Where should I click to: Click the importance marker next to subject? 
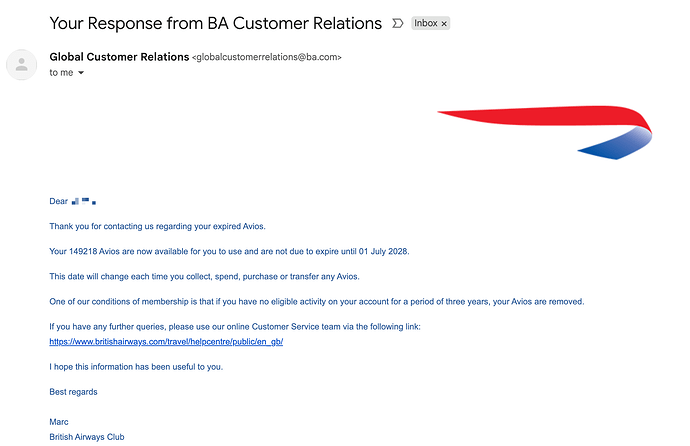point(398,23)
